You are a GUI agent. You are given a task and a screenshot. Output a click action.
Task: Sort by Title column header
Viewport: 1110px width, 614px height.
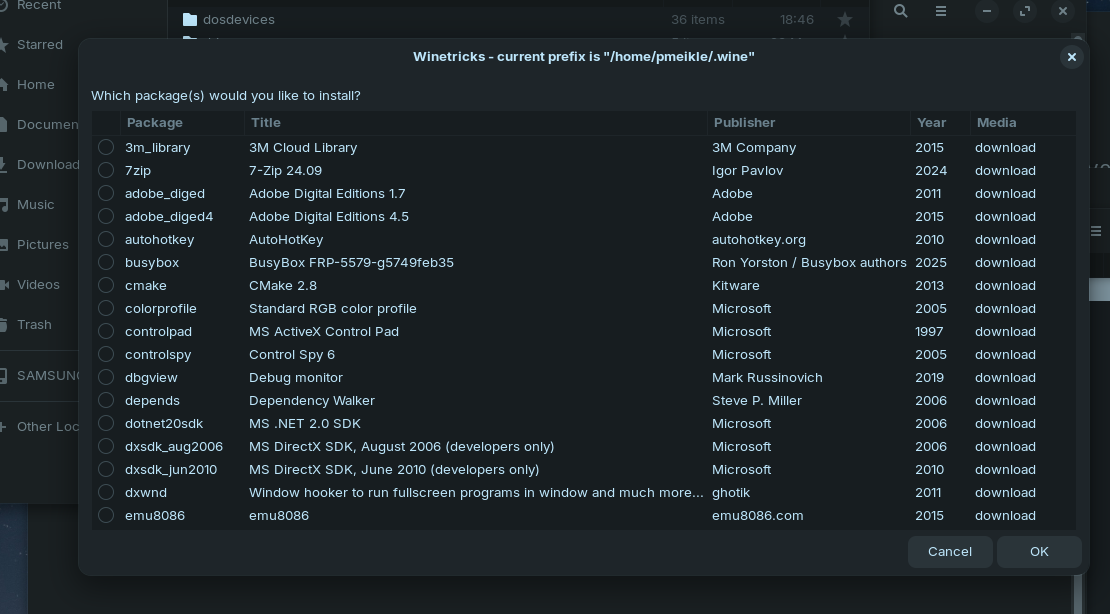[x=476, y=123]
